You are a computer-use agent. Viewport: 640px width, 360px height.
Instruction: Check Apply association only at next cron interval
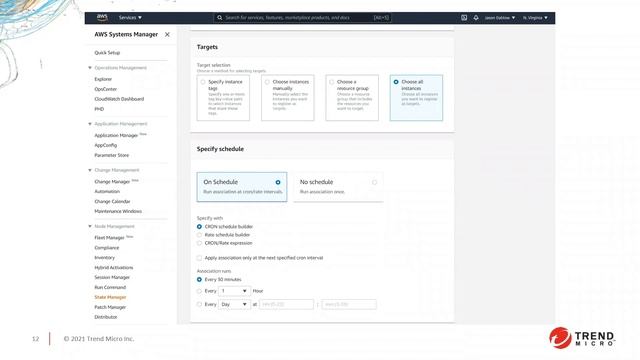tap(199, 258)
